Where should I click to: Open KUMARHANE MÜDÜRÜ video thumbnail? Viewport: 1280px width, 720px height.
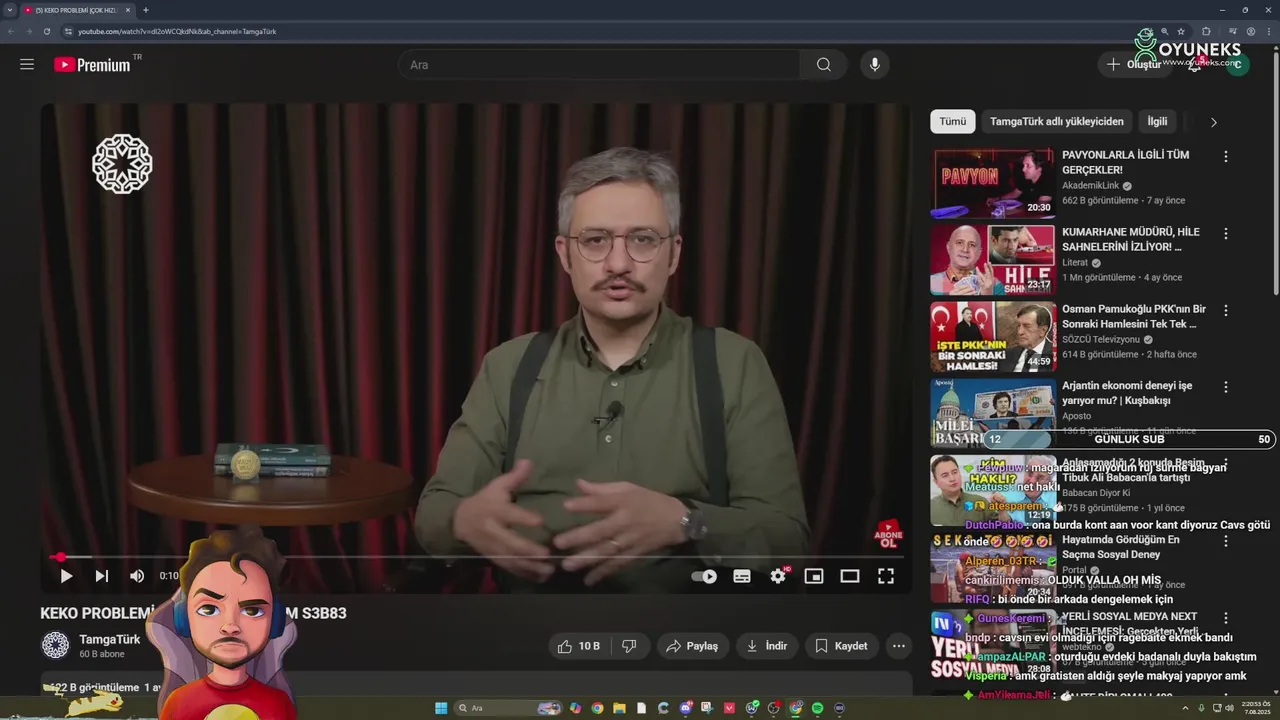click(993, 260)
